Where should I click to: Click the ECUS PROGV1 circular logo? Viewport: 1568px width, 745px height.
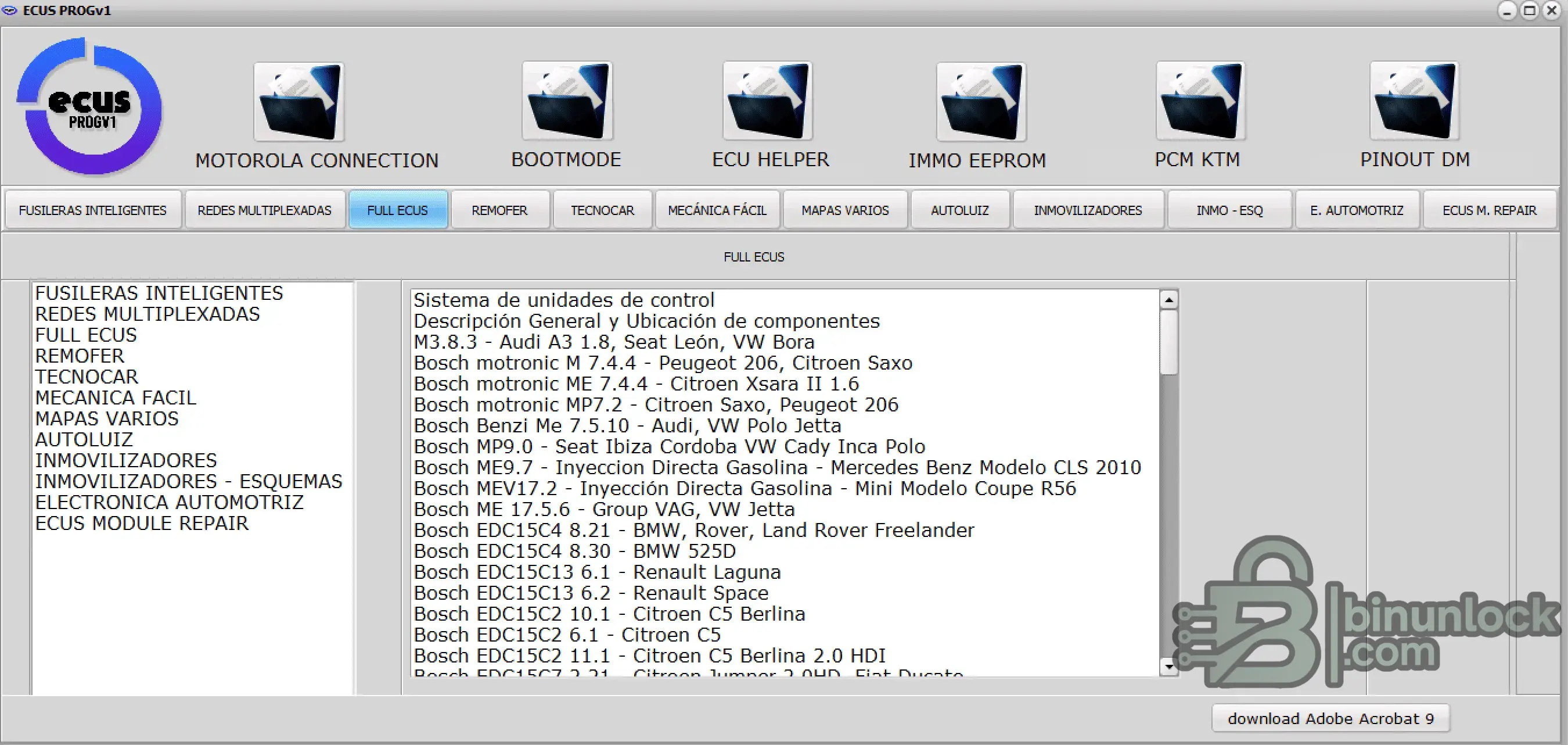click(x=89, y=106)
